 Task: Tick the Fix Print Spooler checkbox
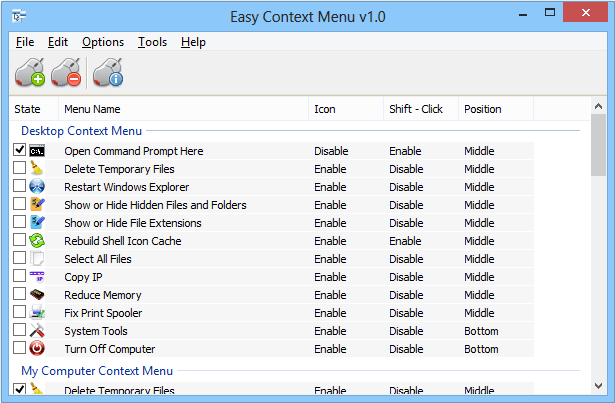[x=19, y=312]
